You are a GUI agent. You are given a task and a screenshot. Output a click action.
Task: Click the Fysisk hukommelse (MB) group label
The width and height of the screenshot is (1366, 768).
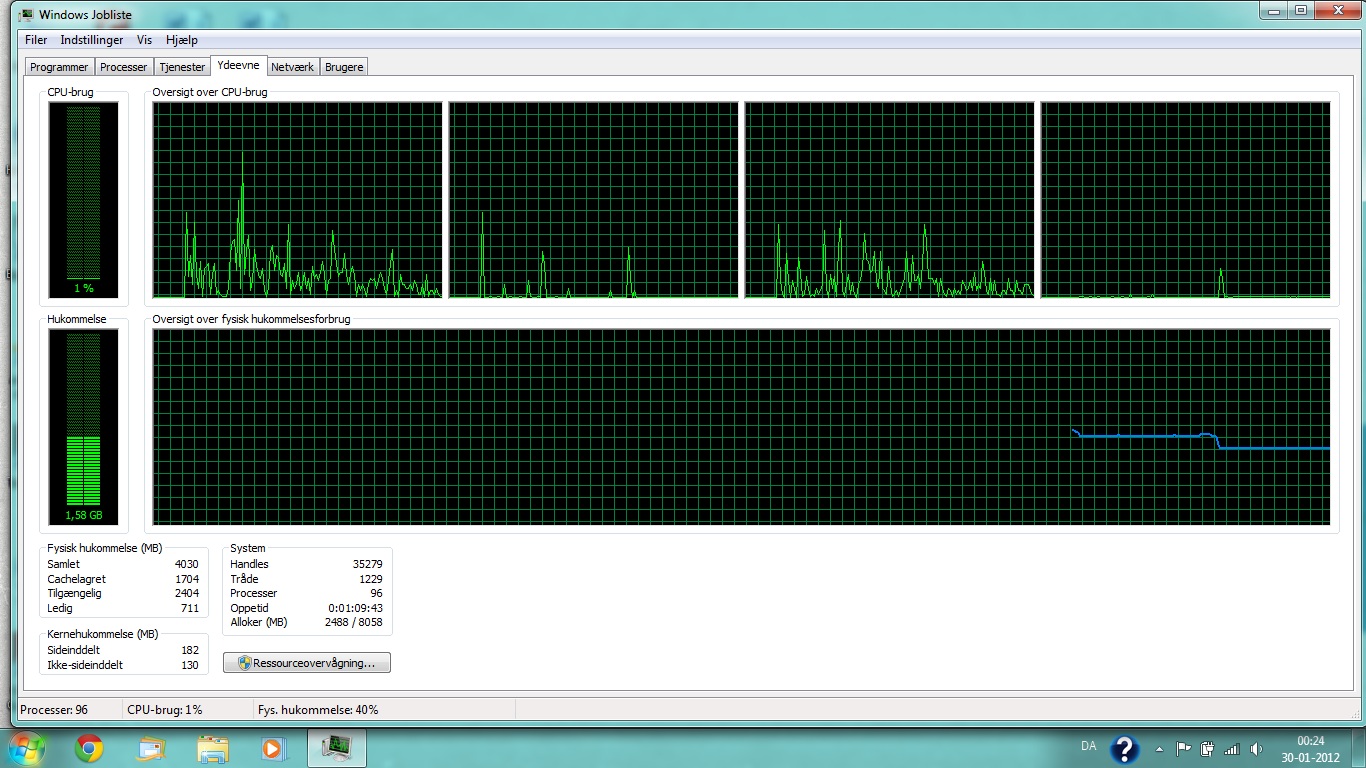tap(105, 548)
